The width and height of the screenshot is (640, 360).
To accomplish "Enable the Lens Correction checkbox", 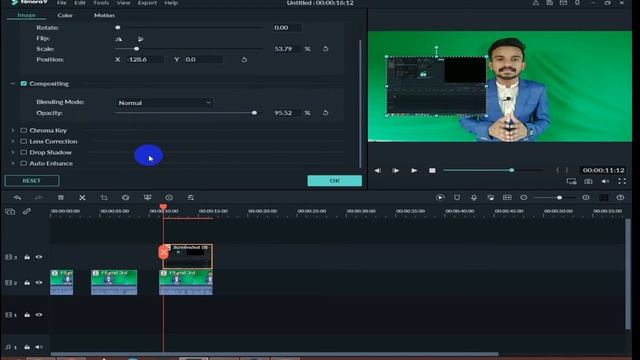I will coord(24,141).
